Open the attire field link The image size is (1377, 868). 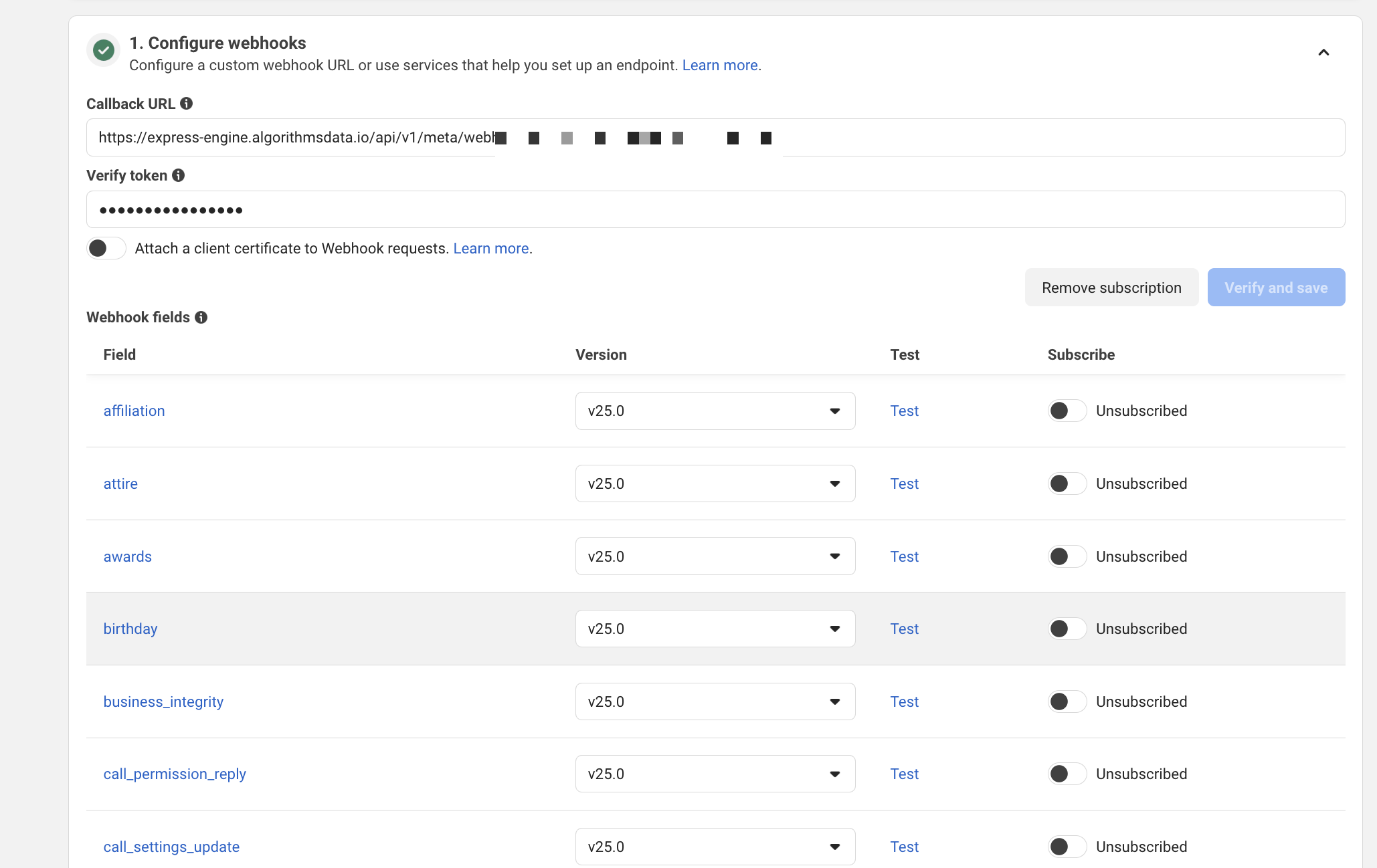[120, 483]
